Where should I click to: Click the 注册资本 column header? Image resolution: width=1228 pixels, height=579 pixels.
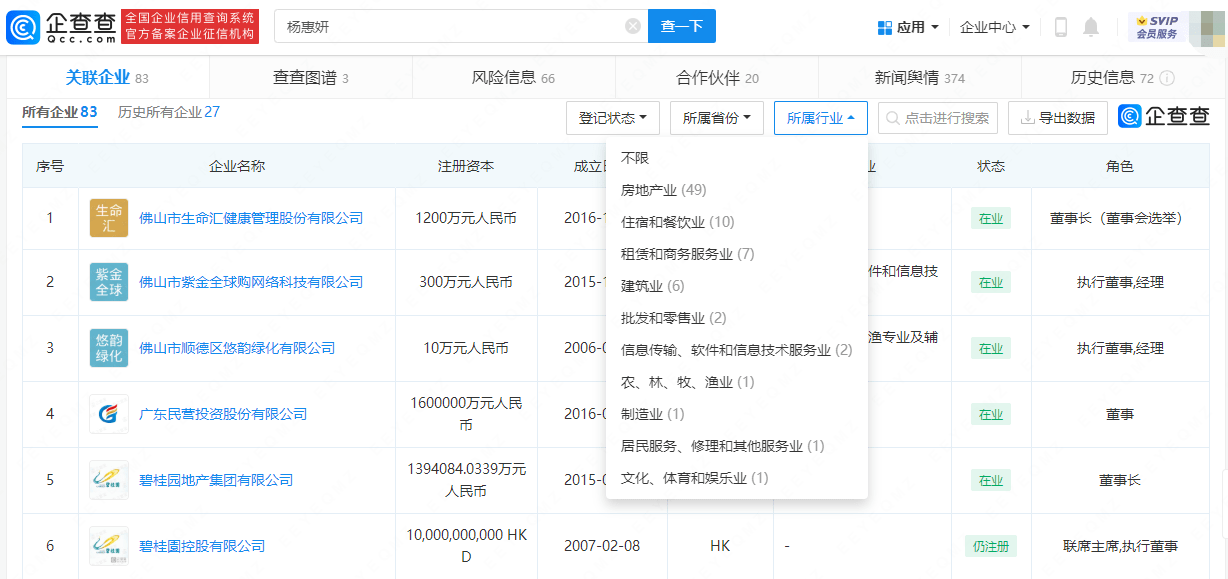coord(466,167)
